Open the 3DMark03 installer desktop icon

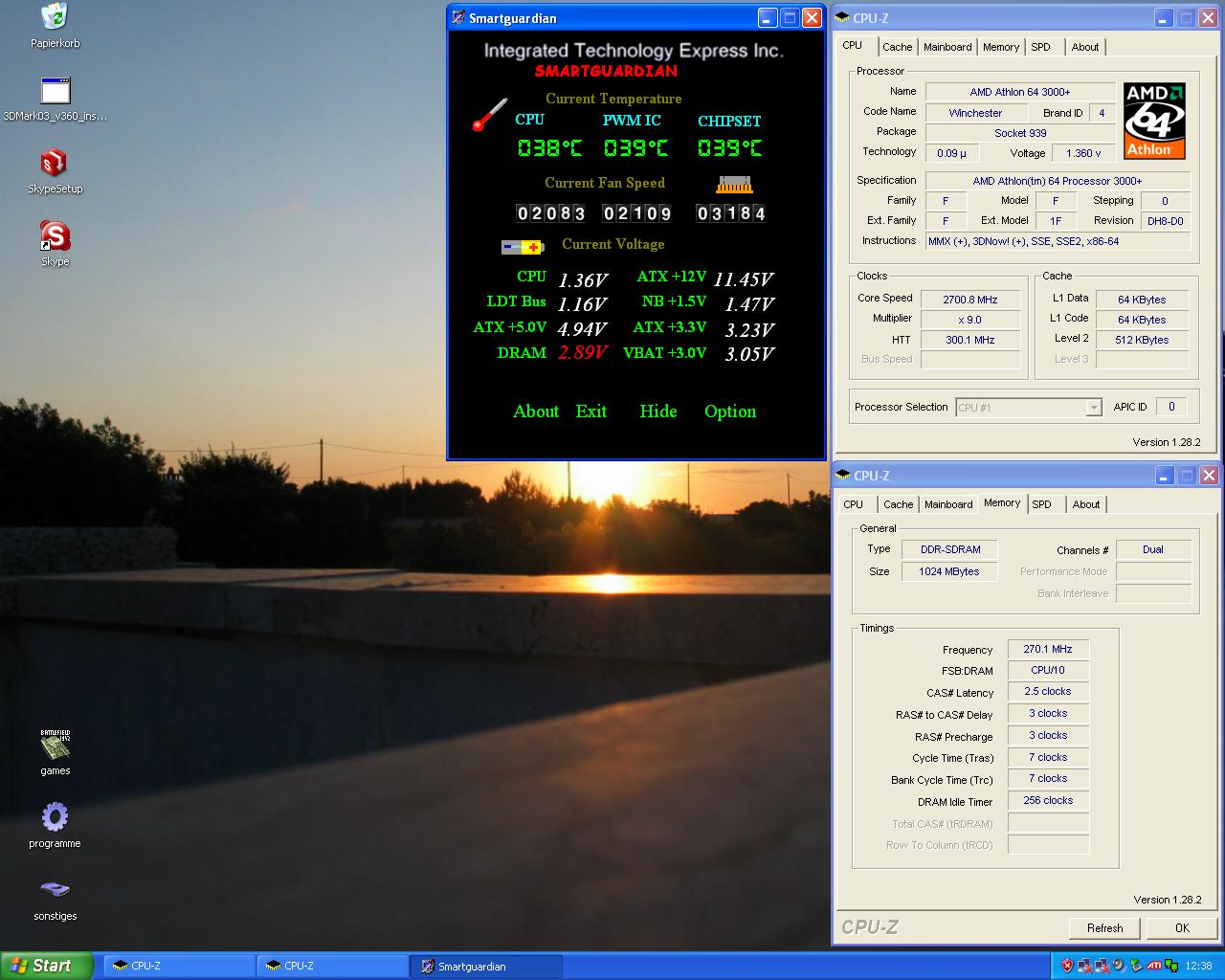[56, 91]
